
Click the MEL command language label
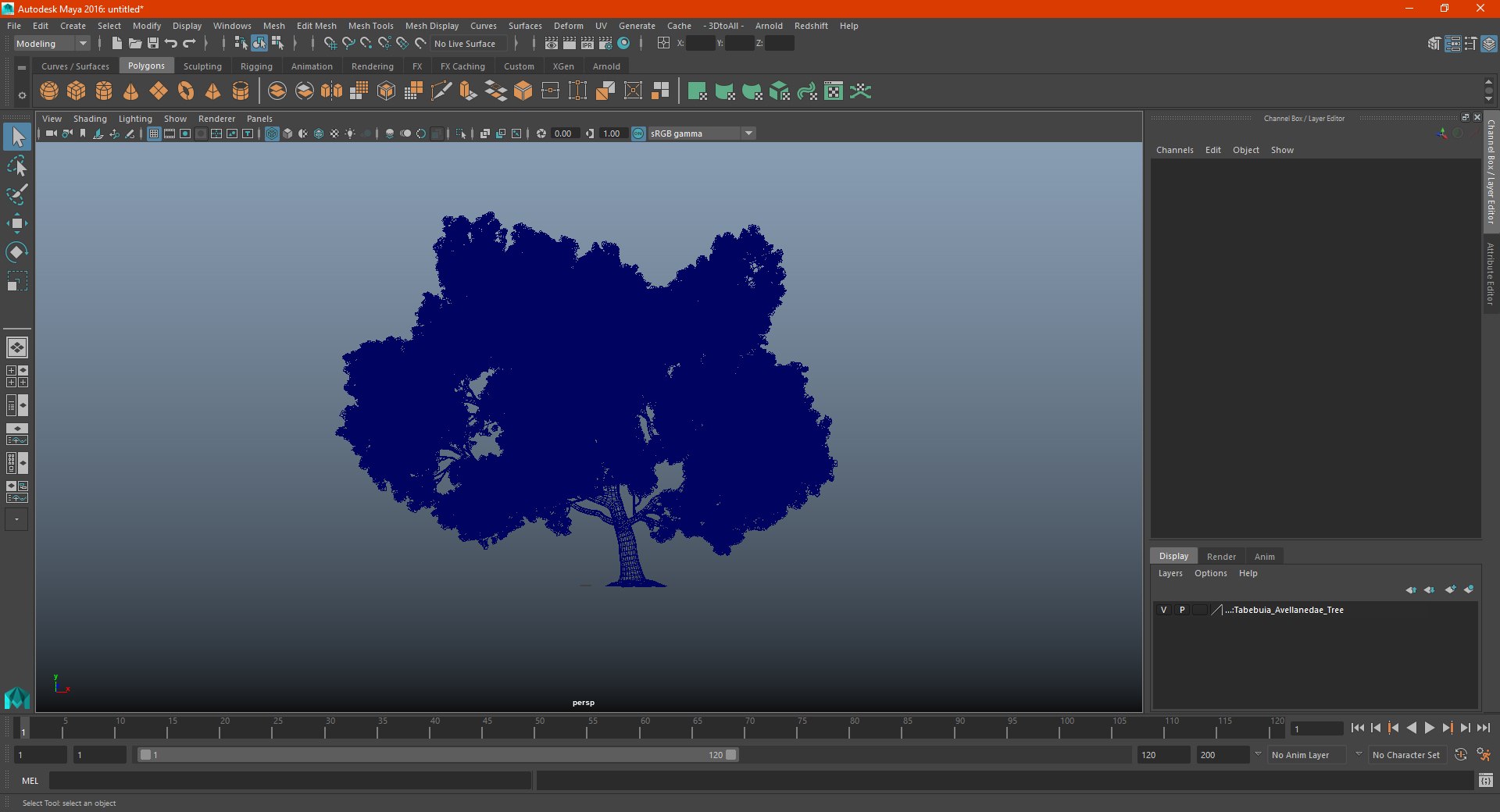(30, 781)
